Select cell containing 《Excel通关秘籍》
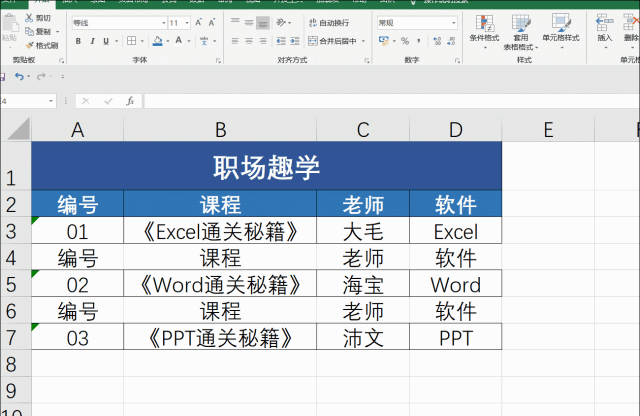Screen dimensions: 640x416 [x=220, y=231]
